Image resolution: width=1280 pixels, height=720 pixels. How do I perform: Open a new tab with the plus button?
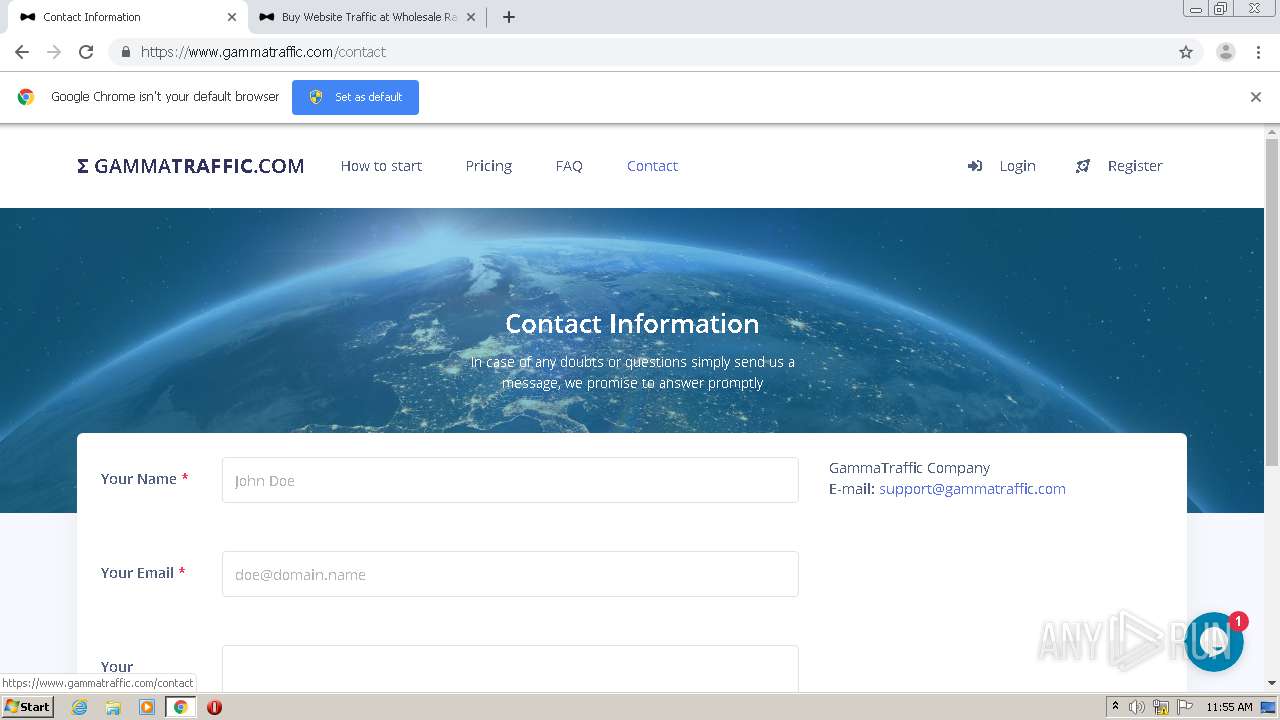tap(509, 17)
